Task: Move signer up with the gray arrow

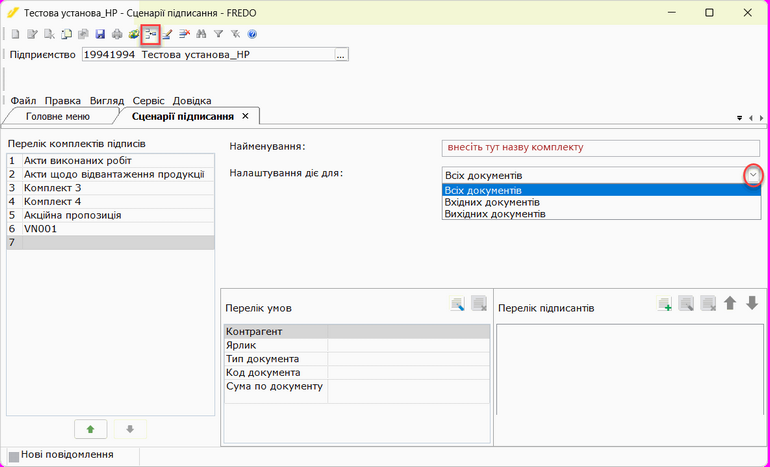Action: pyautogui.click(x=730, y=303)
